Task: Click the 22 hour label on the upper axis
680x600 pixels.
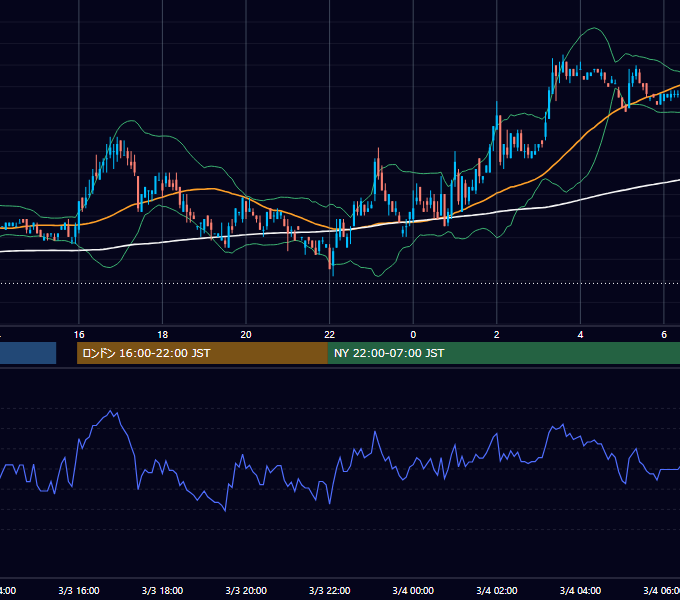Action: click(x=330, y=334)
